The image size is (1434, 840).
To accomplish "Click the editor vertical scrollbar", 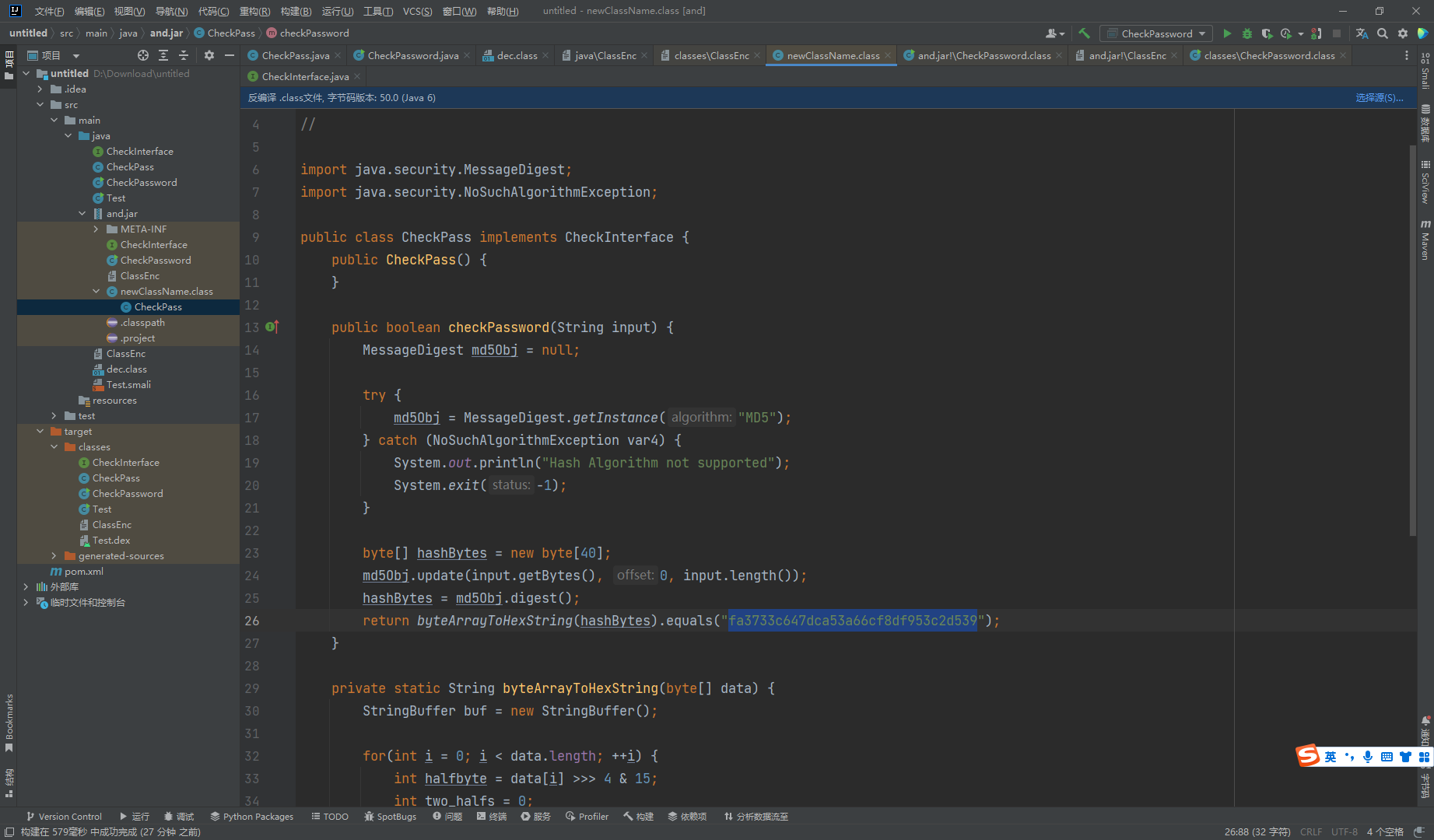I will (1412, 341).
